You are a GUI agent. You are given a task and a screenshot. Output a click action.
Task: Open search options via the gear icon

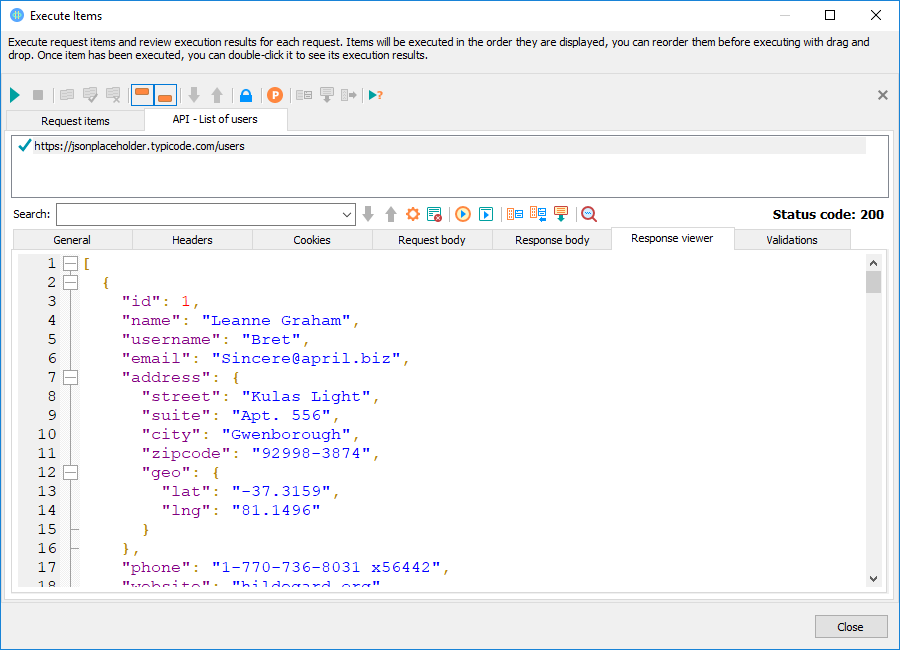point(411,213)
